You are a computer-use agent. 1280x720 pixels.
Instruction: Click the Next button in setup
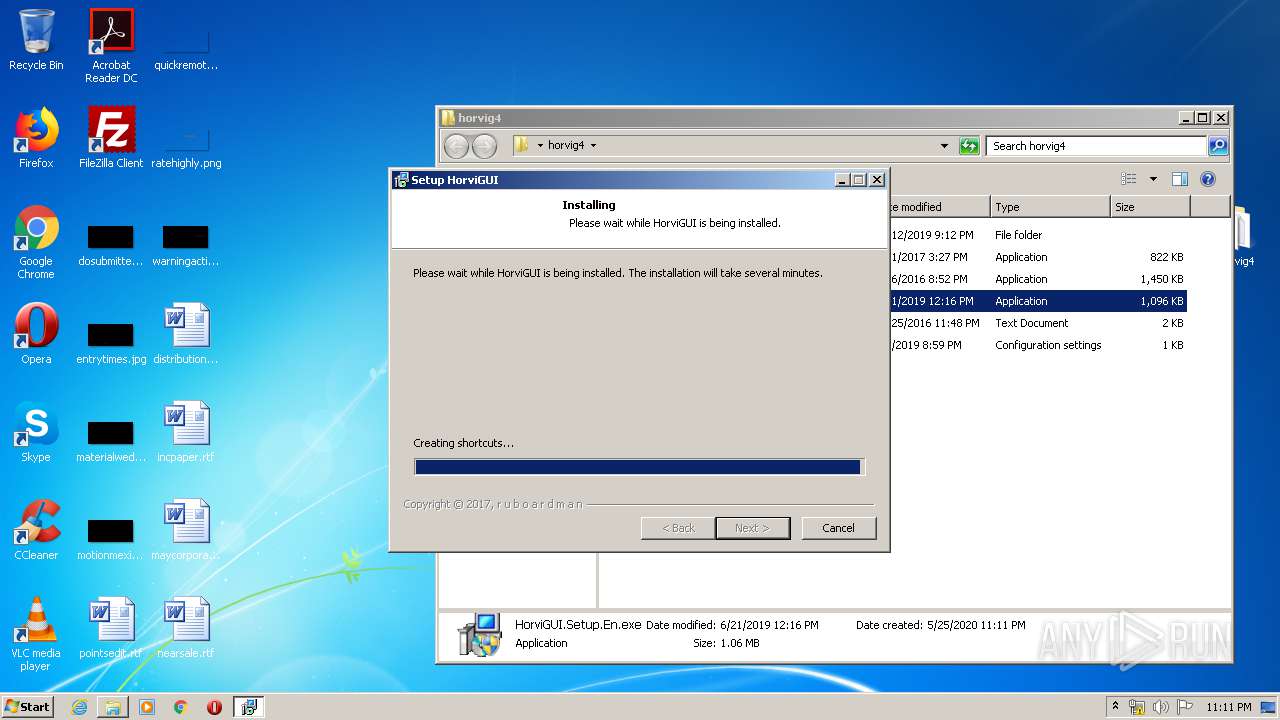click(x=752, y=528)
